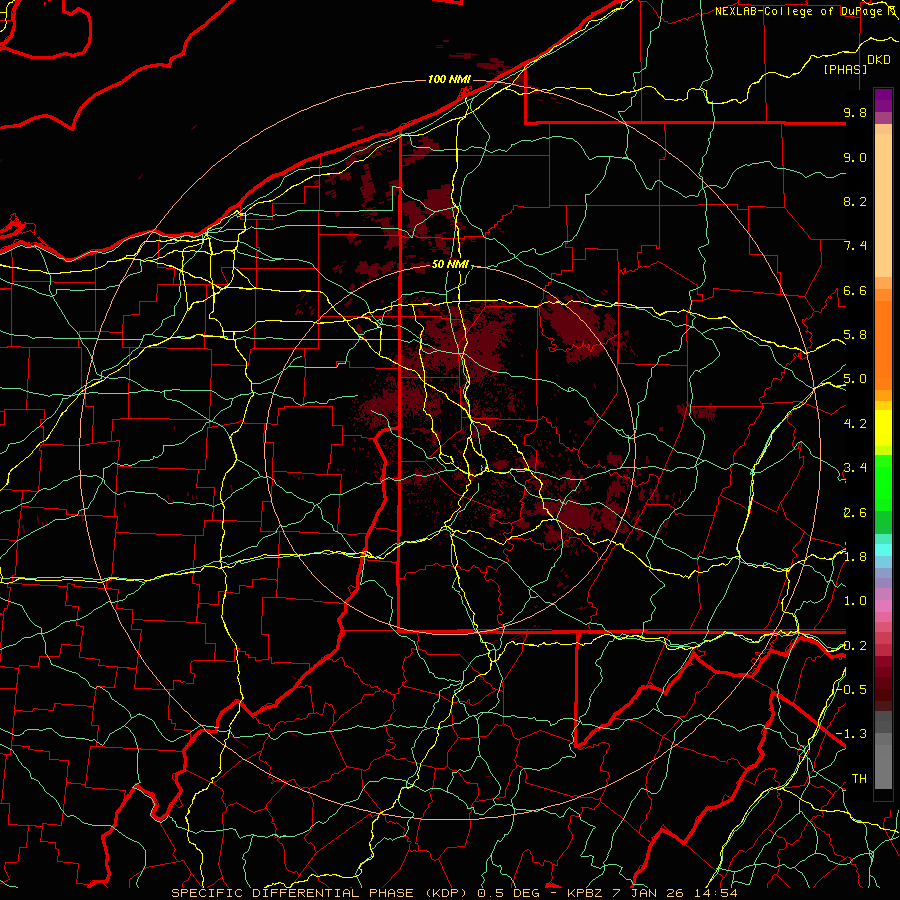Click the orange band of the color scale
The width and height of the screenshot is (900, 900).
883,344
